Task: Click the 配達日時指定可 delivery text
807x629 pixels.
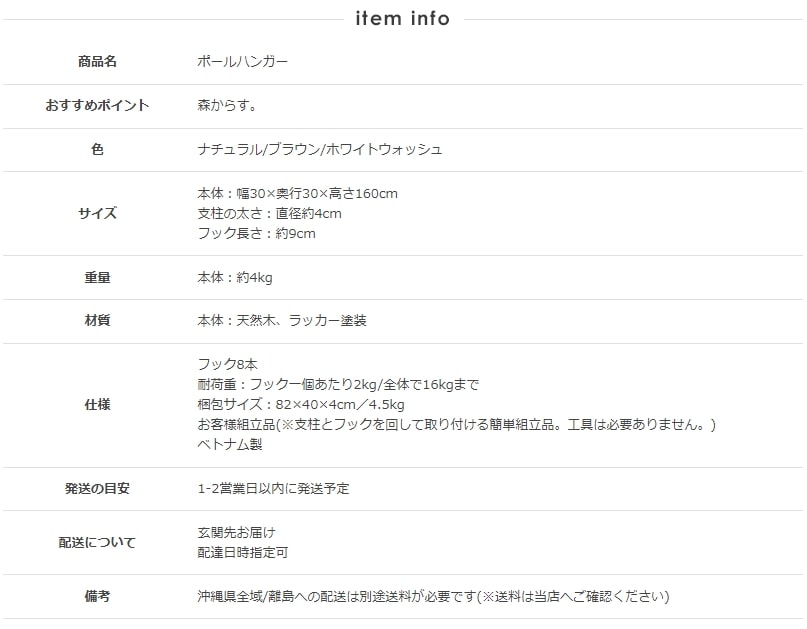Action: click(x=244, y=552)
